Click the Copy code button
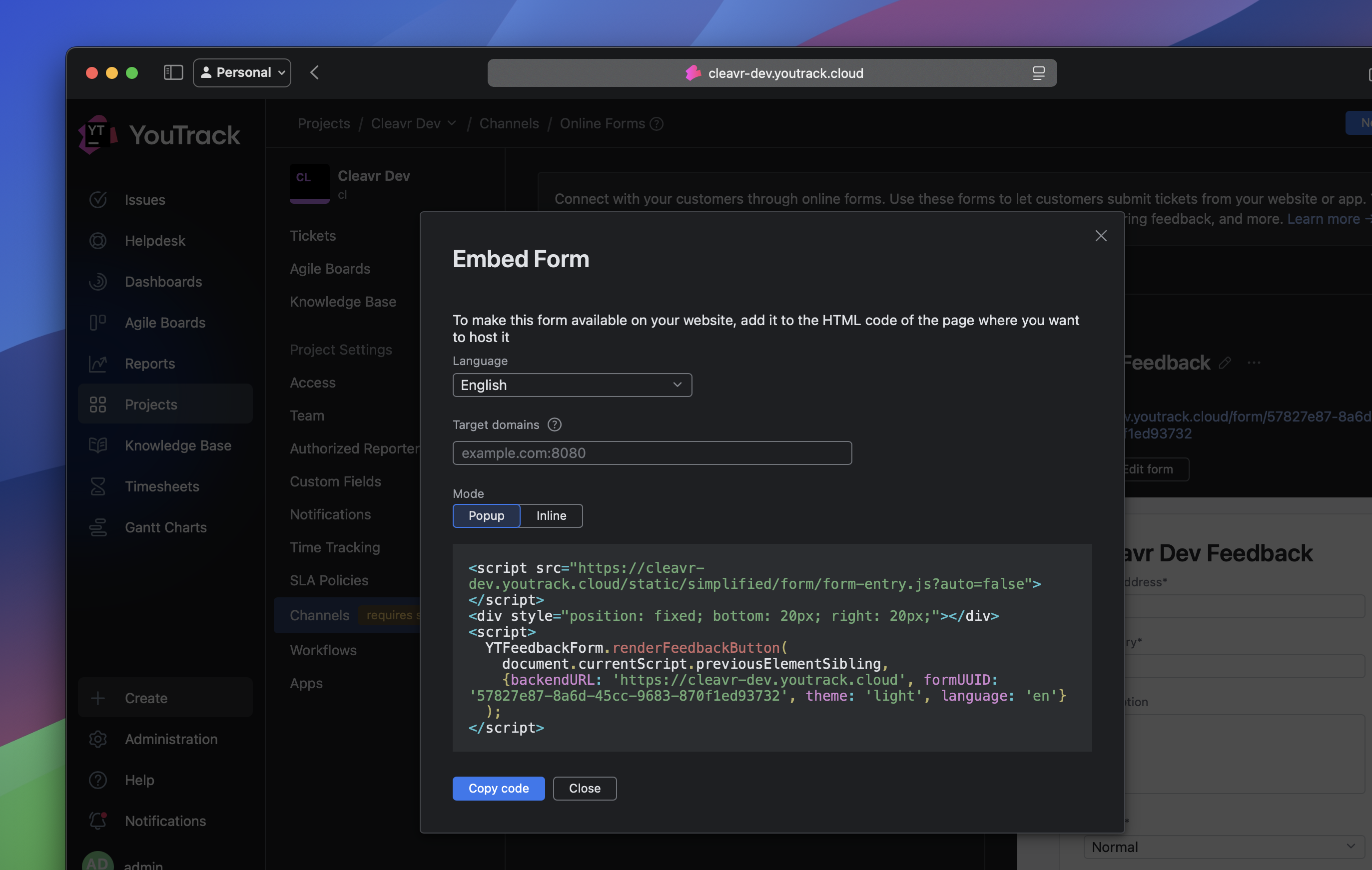Screen dimensions: 1372x870 click(x=498, y=788)
